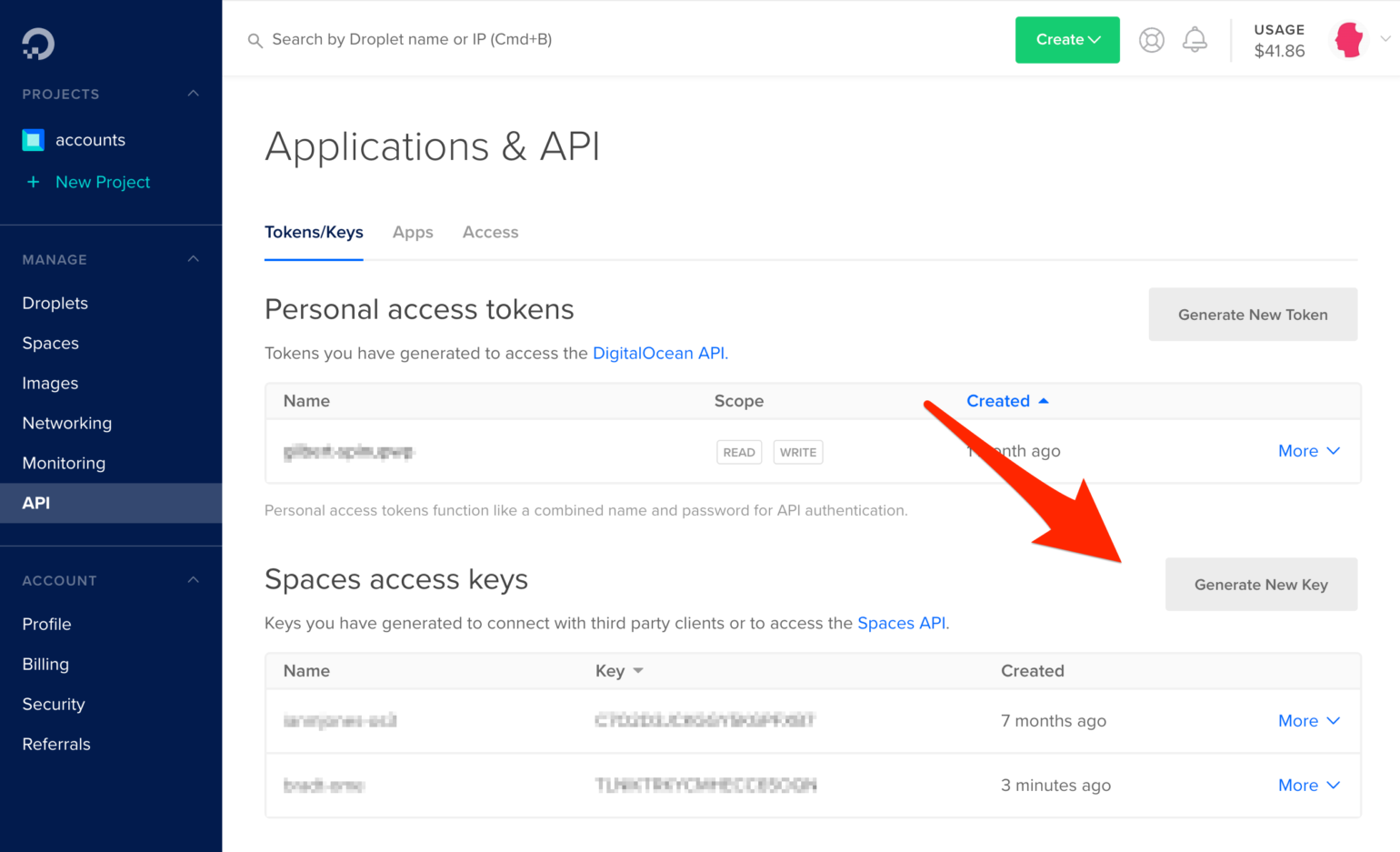
Task: Click the DigitalOcean logo icon
Action: 38,44
